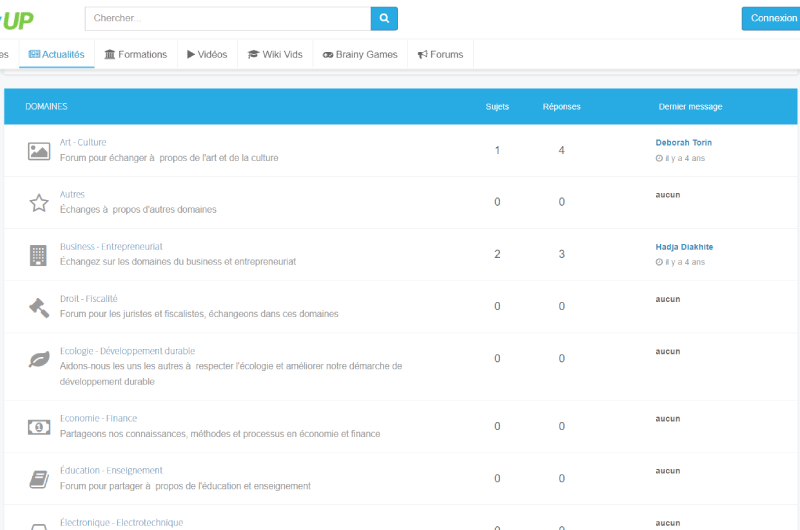
Task: Open the Brainy Games tab
Action: (x=360, y=54)
